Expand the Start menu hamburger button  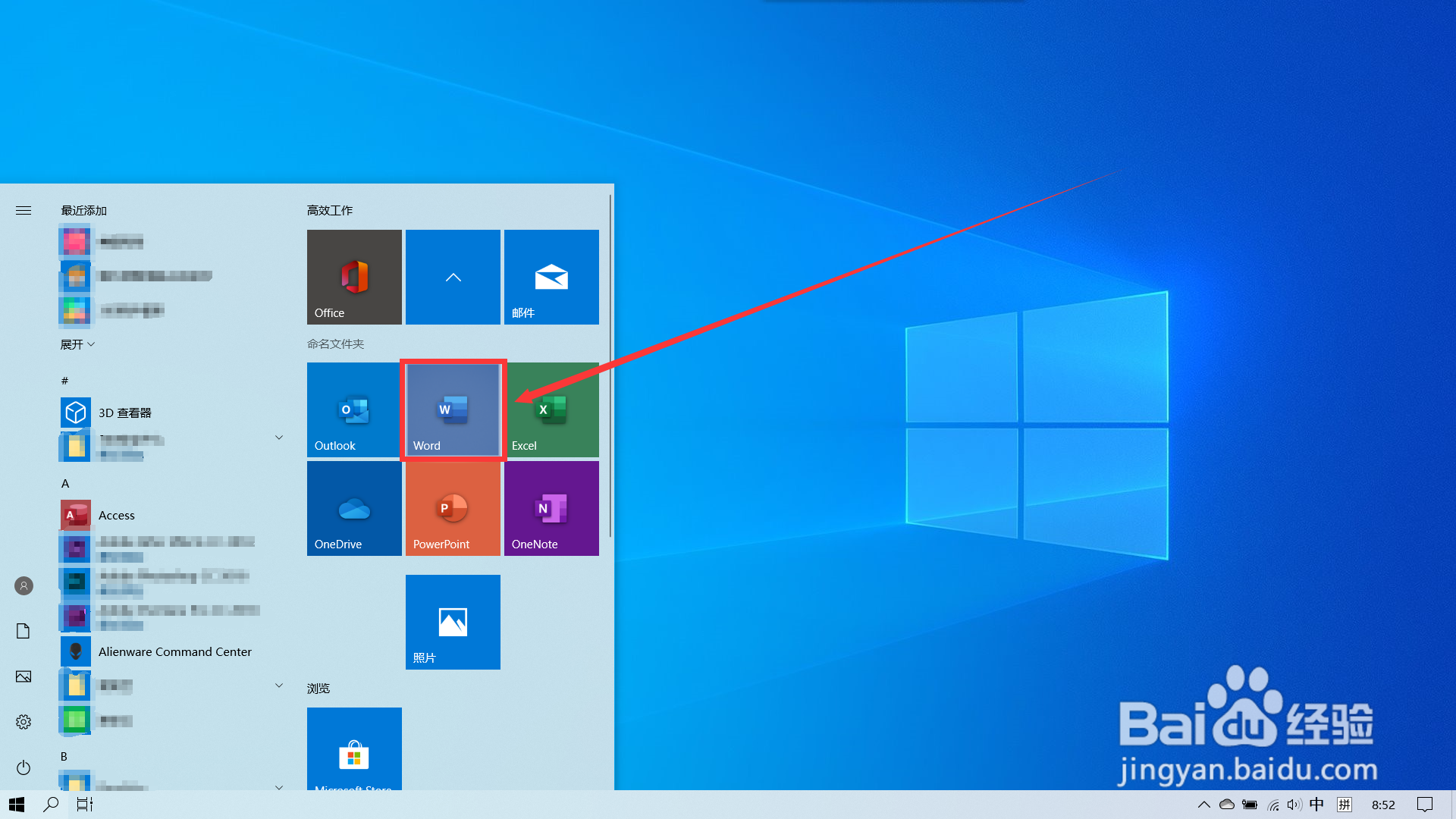(24, 210)
